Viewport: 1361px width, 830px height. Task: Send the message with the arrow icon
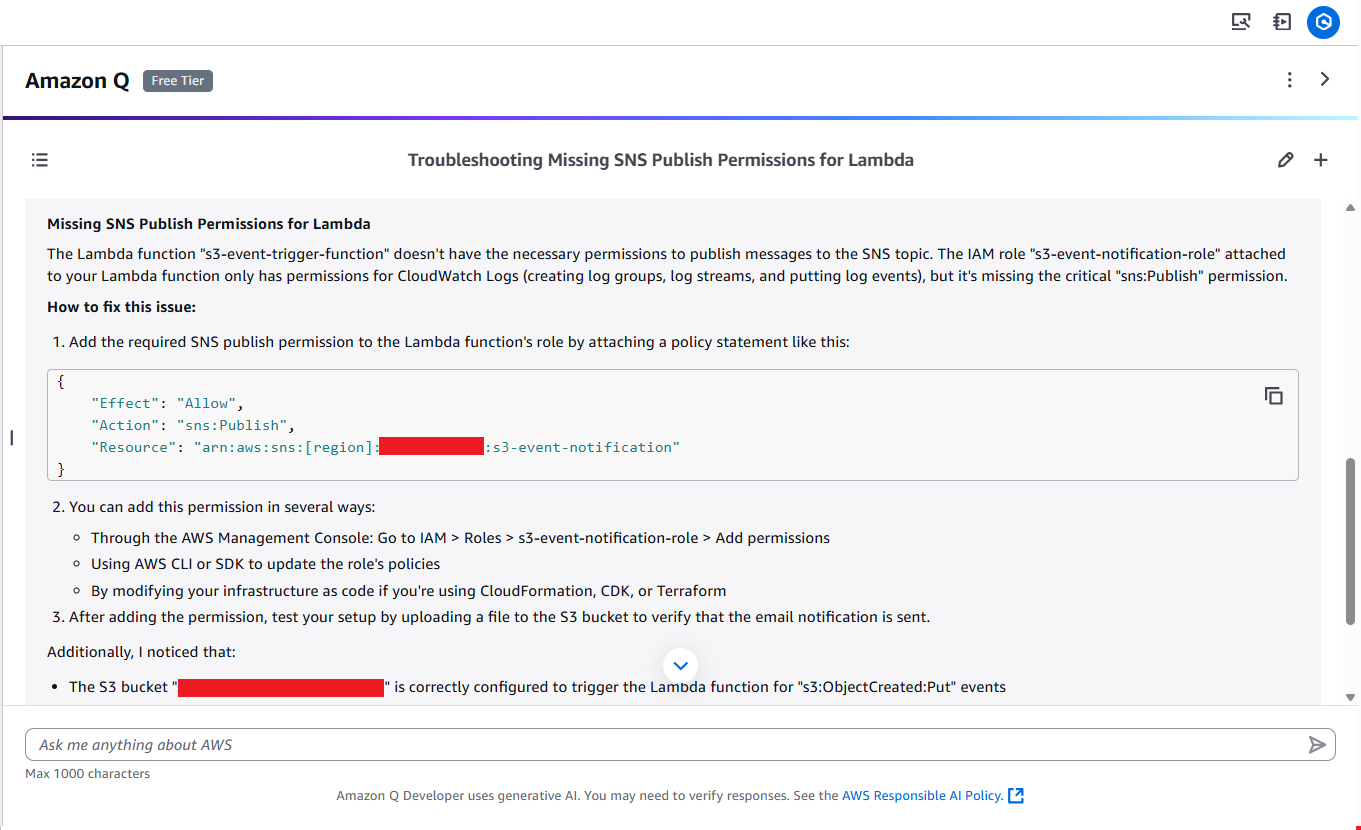(x=1317, y=744)
